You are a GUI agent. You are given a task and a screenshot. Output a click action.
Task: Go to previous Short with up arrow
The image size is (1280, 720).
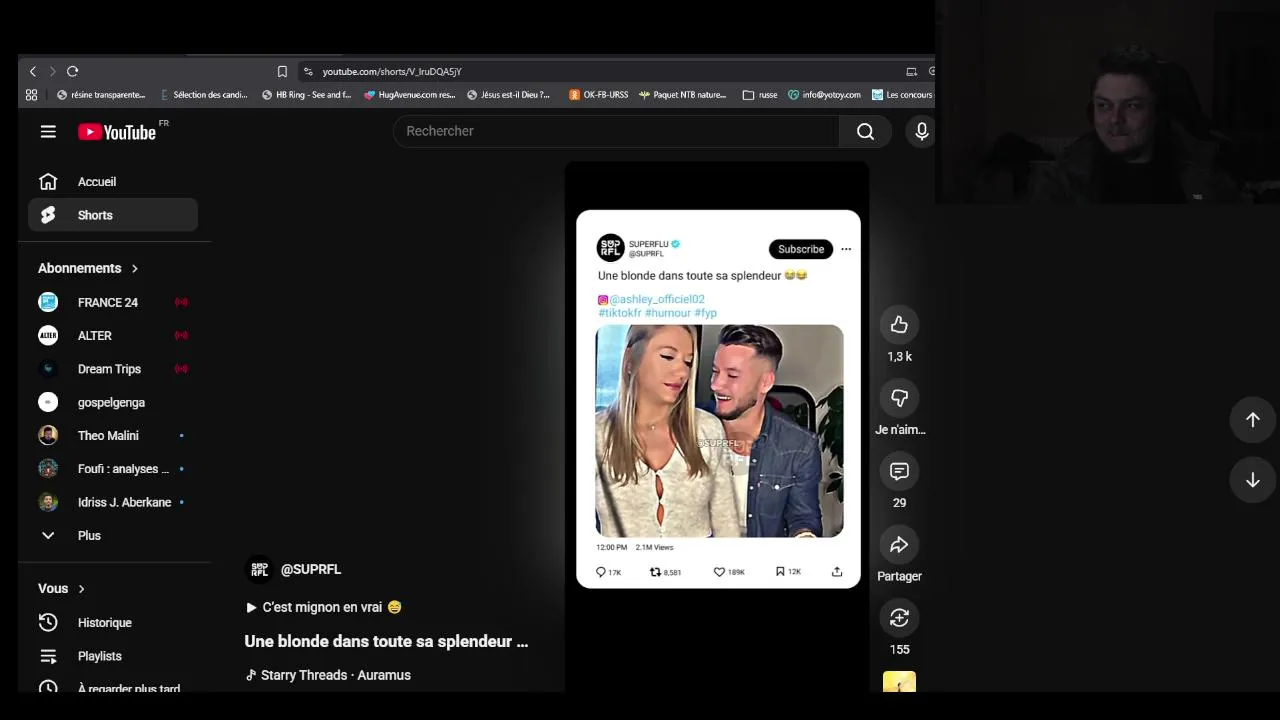pyautogui.click(x=1252, y=420)
